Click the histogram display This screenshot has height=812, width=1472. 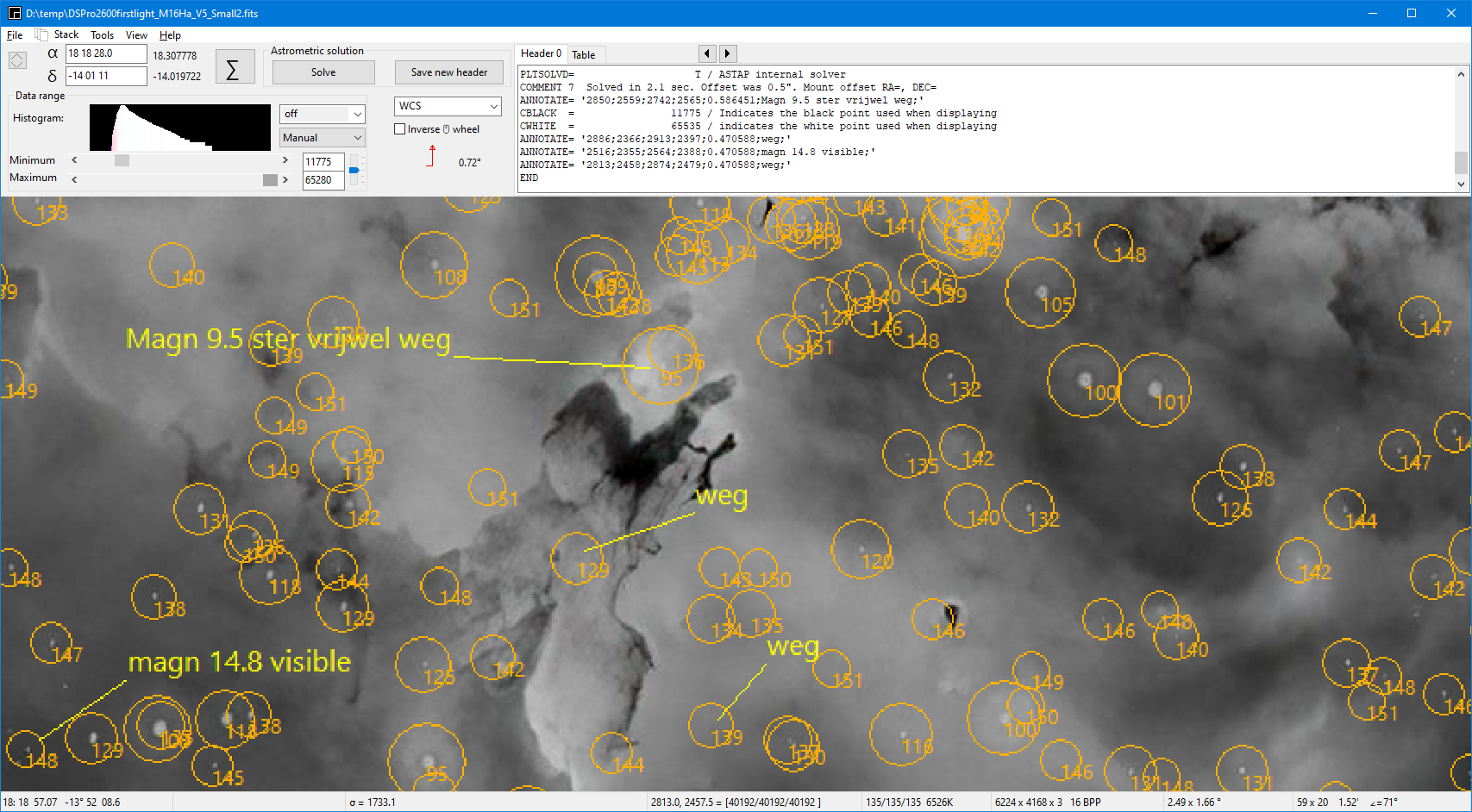(x=179, y=128)
